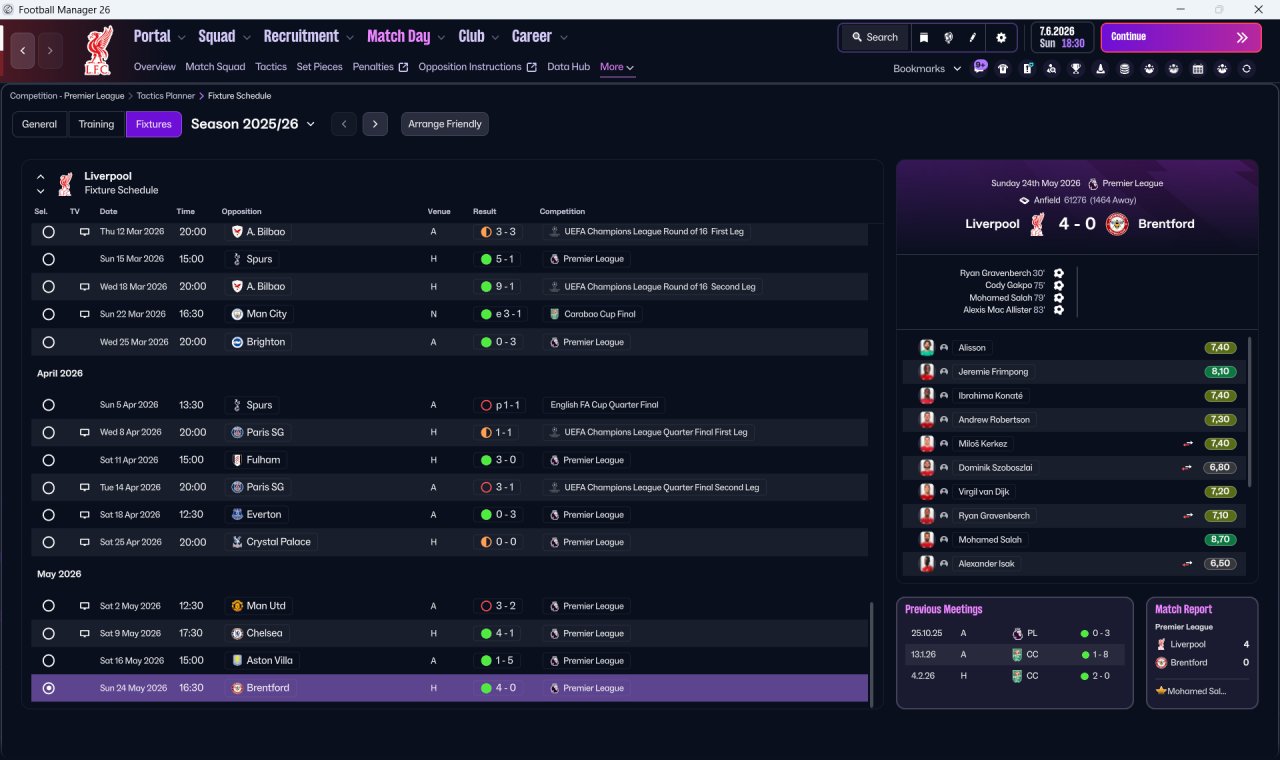
Task: Click the Continue button
Action: tap(1181, 37)
